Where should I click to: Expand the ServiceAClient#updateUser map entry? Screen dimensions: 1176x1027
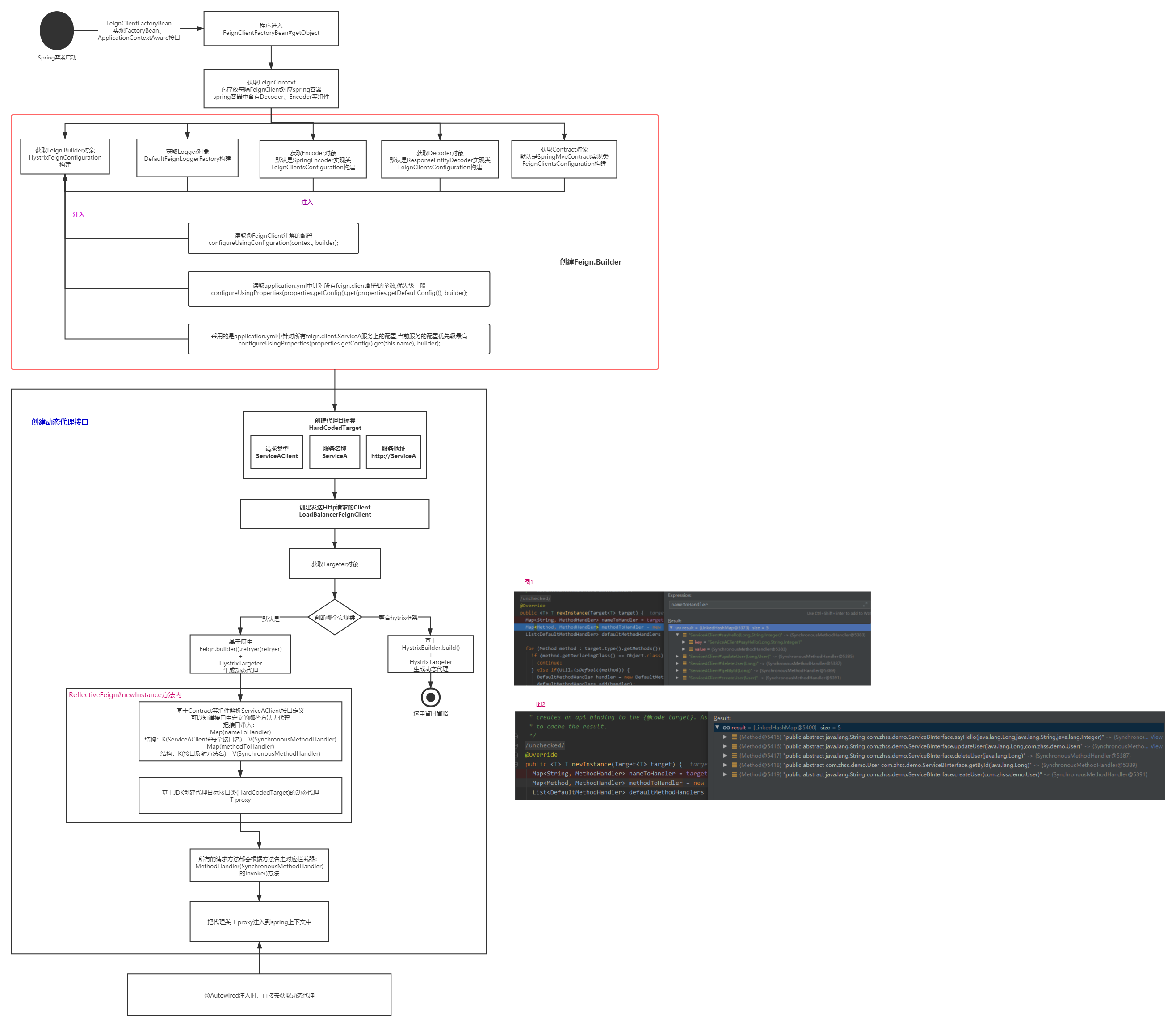tap(677, 656)
